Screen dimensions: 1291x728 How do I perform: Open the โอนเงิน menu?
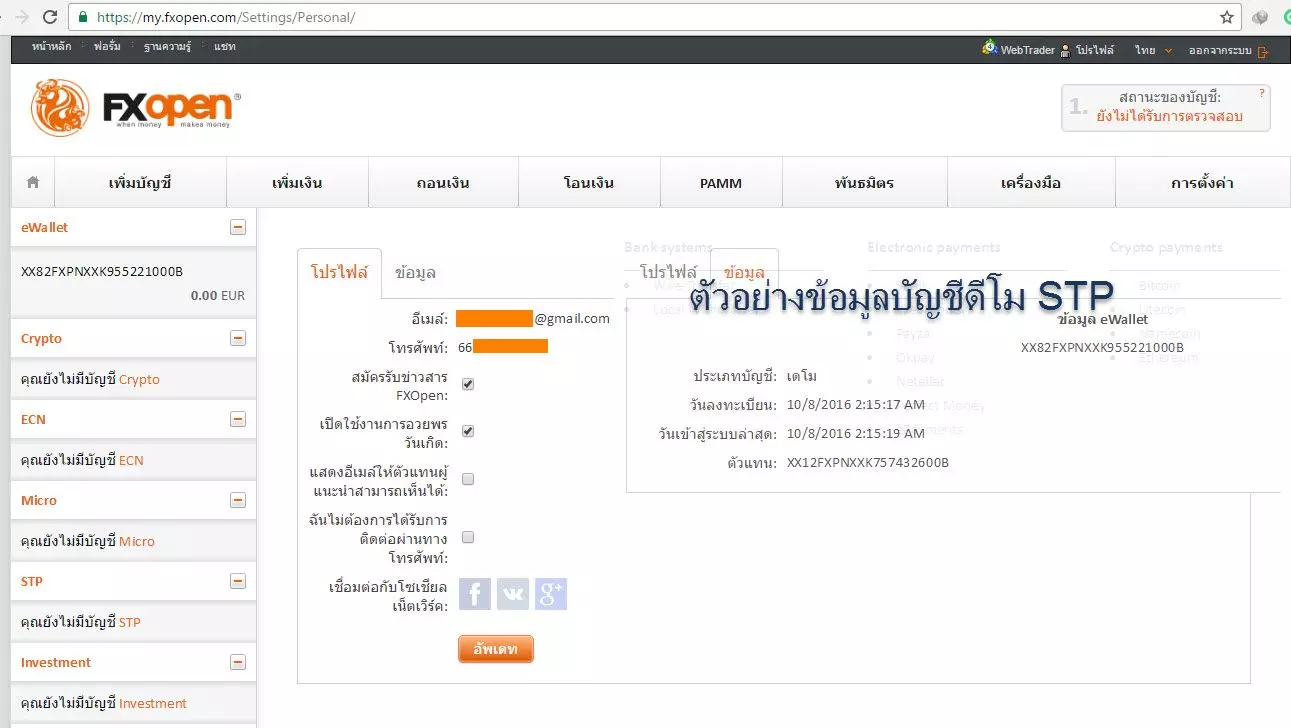pyautogui.click(x=589, y=183)
